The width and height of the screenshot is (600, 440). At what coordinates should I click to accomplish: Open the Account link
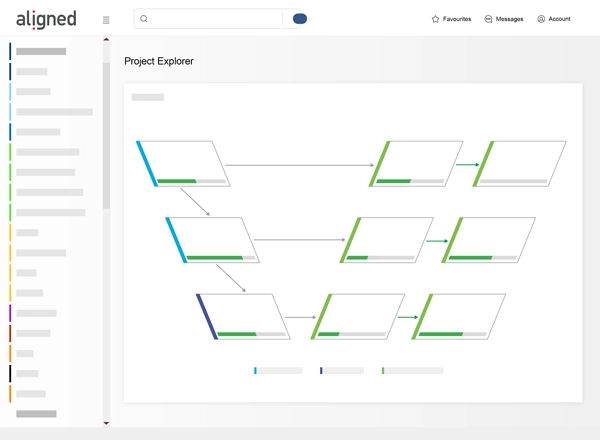pos(560,19)
